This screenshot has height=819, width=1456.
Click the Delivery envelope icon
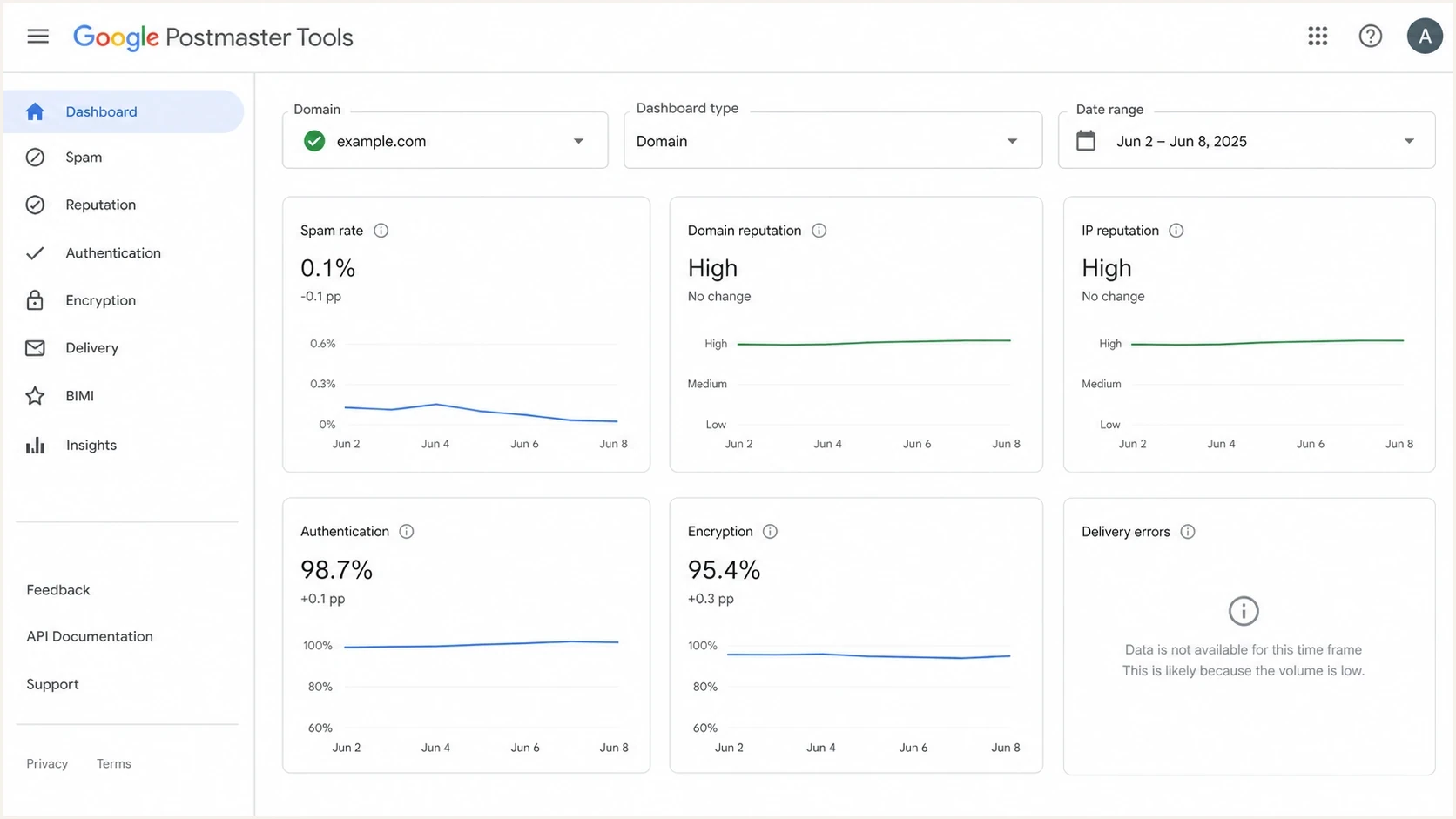click(x=35, y=348)
